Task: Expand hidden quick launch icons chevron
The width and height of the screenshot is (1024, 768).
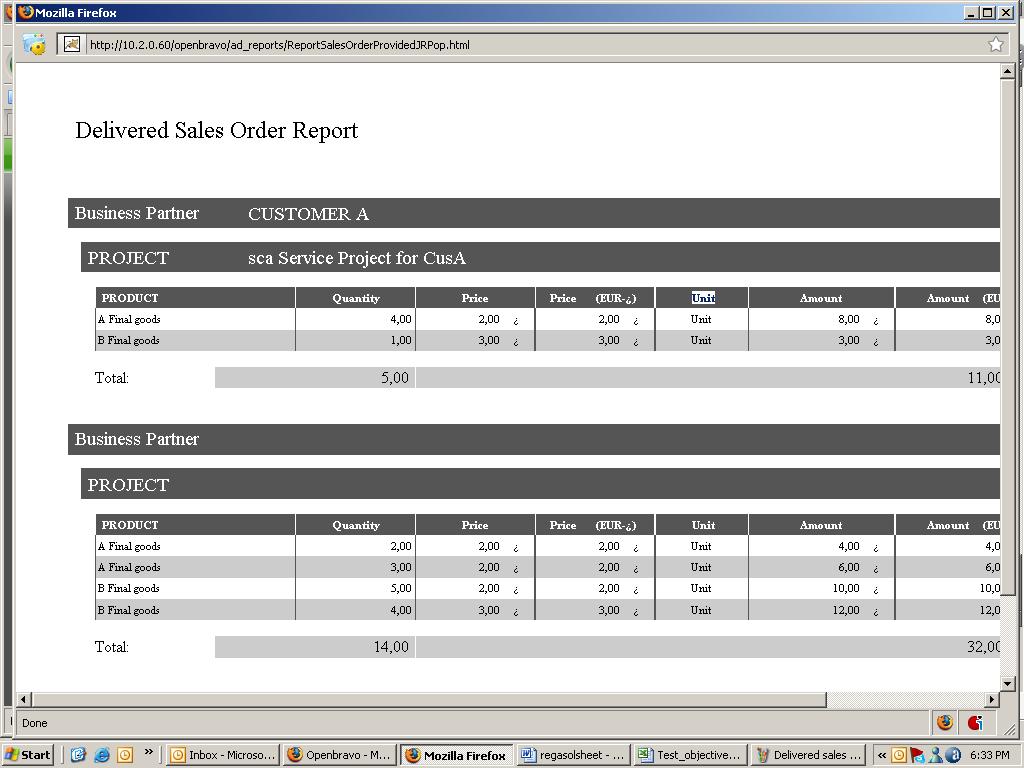Action: [x=149, y=752]
